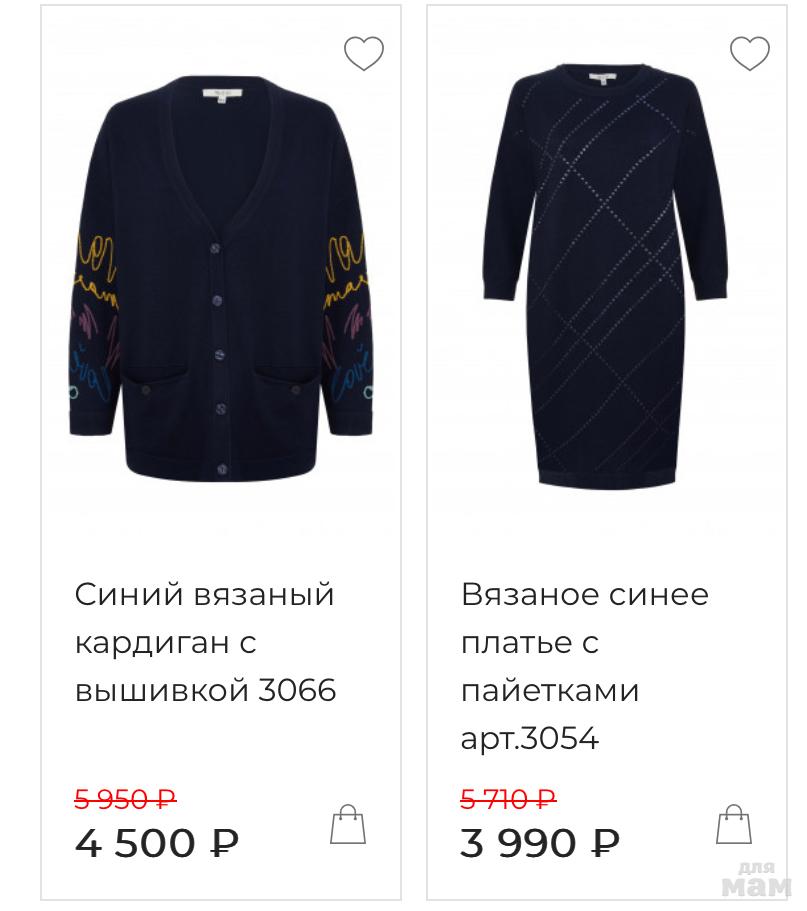807x911 pixels.
Task: Click the dress's 3 990 ₽ sale price
Action: pos(540,843)
